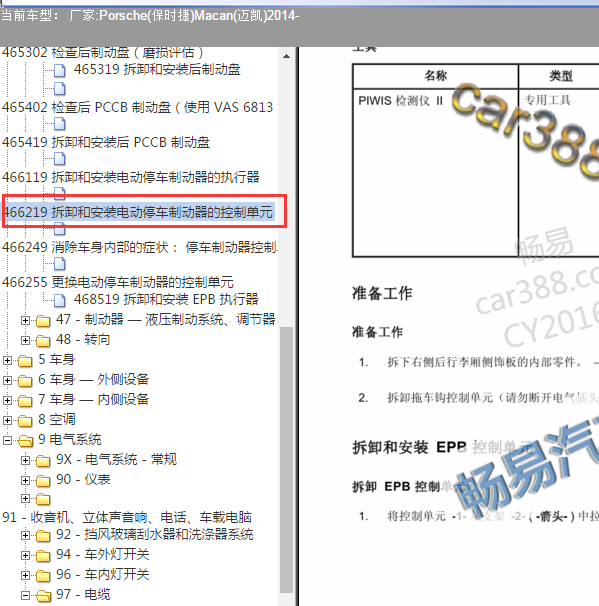Expand 90 - 仪表 folder
Image resolution: width=599 pixels, height=606 pixels.
point(26,480)
